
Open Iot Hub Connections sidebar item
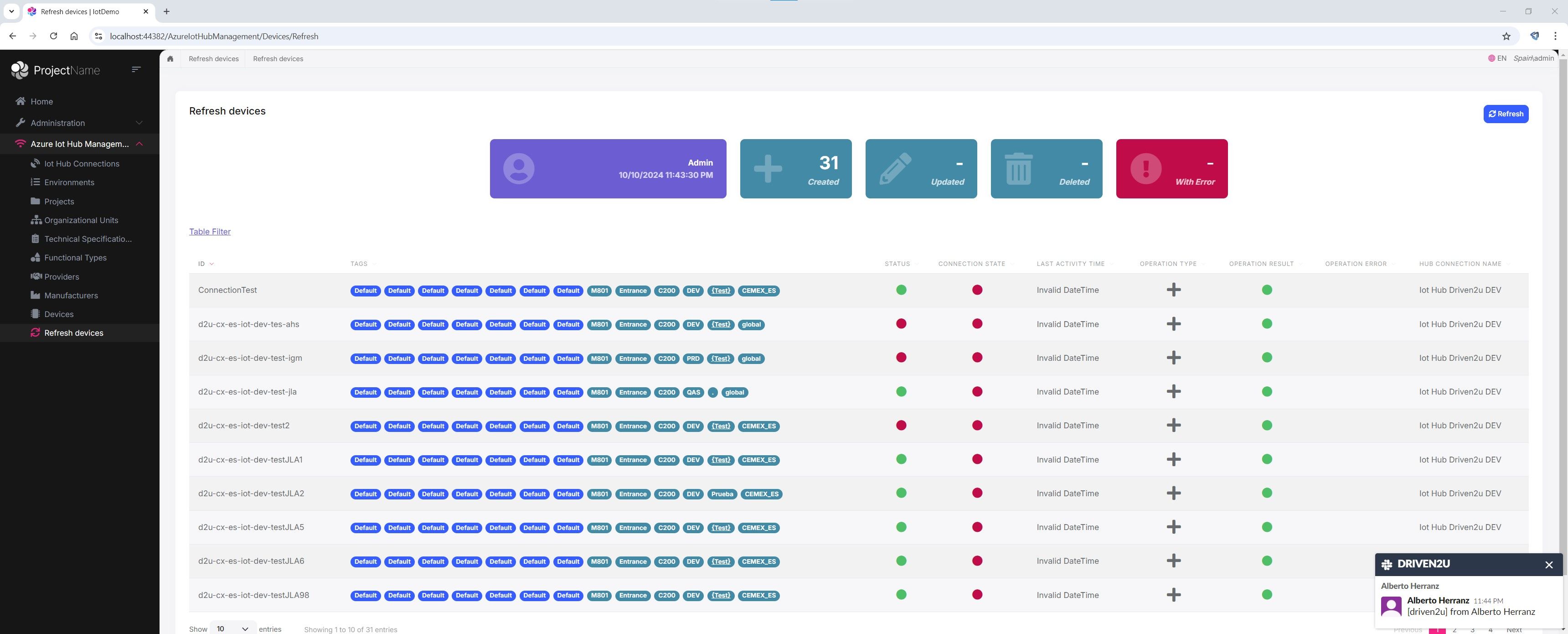[x=81, y=164]
